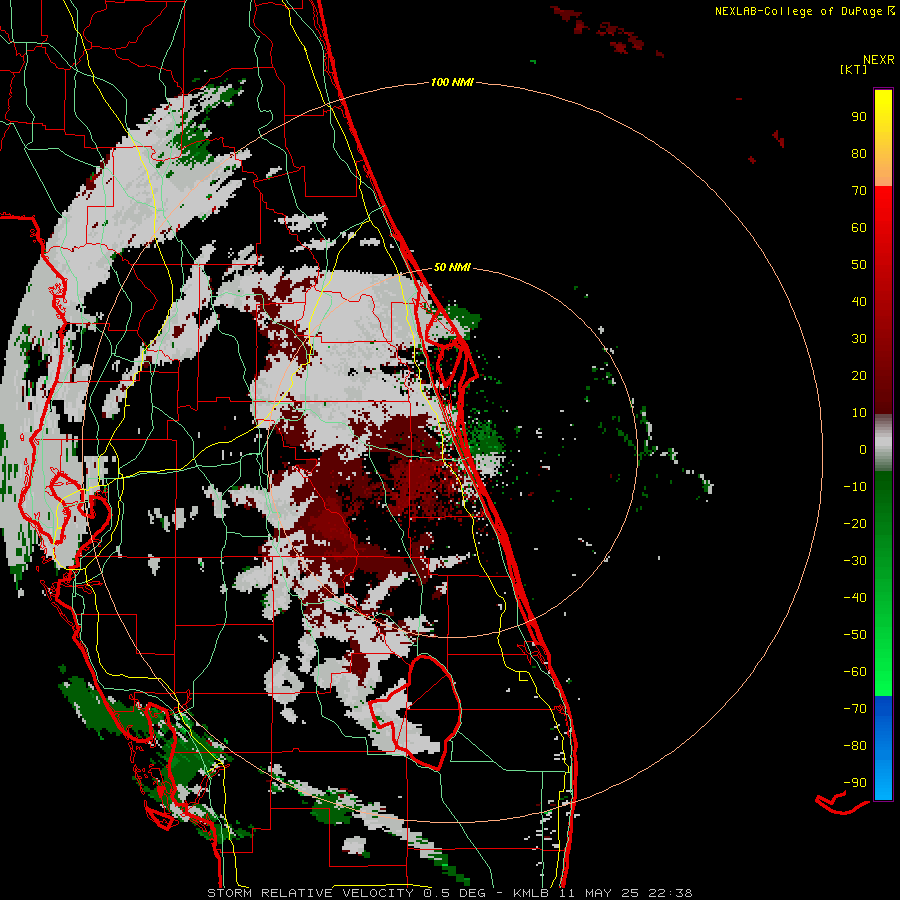This screenshot has height=900, width=900.
Task: Click the 50 NMI range ring label
Action: point(452,267)
